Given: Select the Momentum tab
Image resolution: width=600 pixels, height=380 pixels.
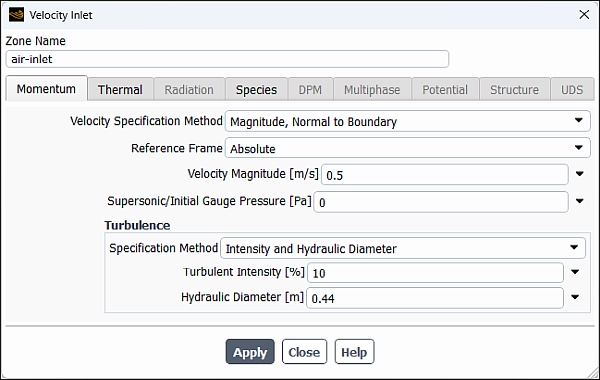Looking at the screenshot, I should point(46,89).
